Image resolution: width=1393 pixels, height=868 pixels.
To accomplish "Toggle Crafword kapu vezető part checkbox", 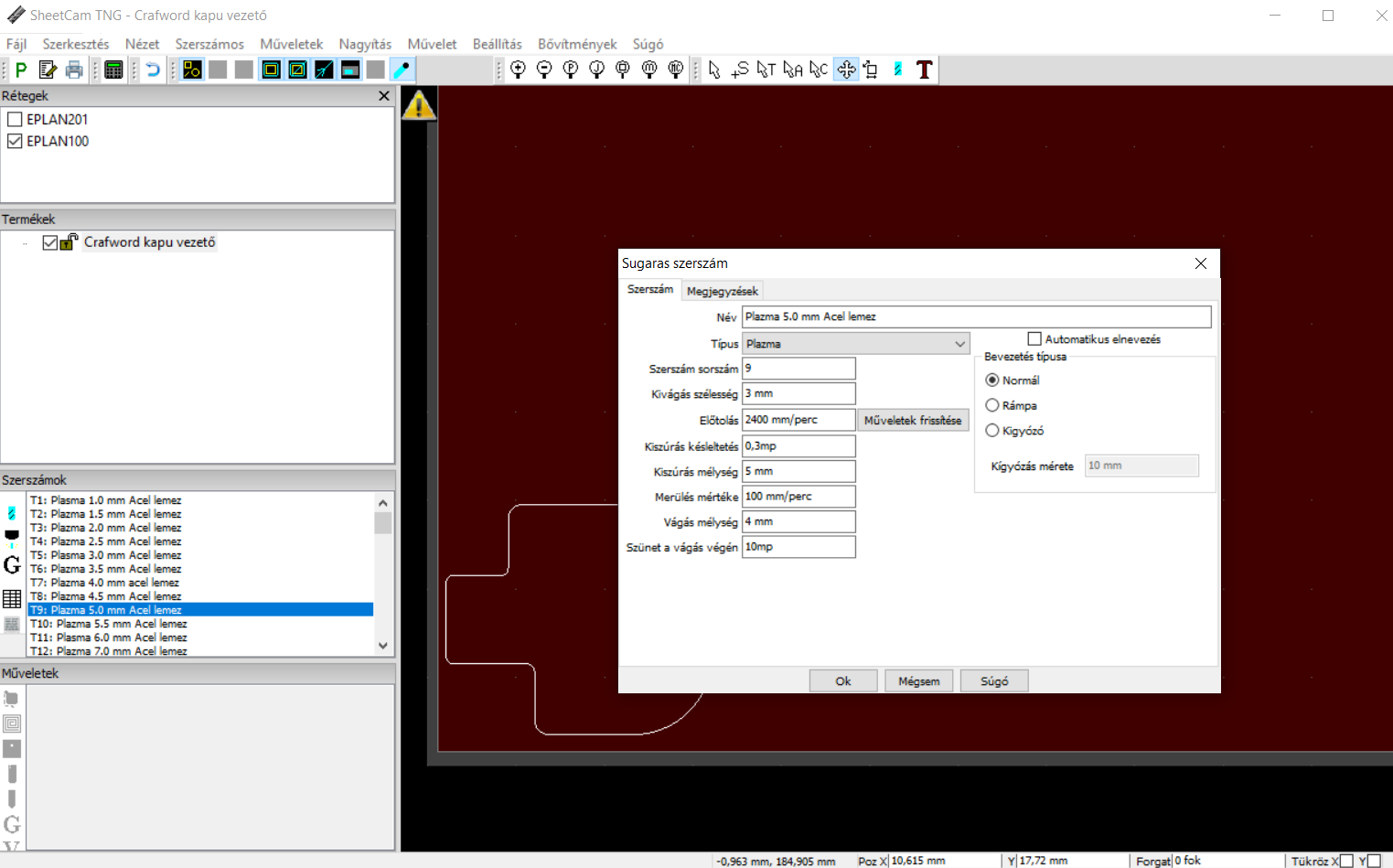I will (x=50, y=242).
